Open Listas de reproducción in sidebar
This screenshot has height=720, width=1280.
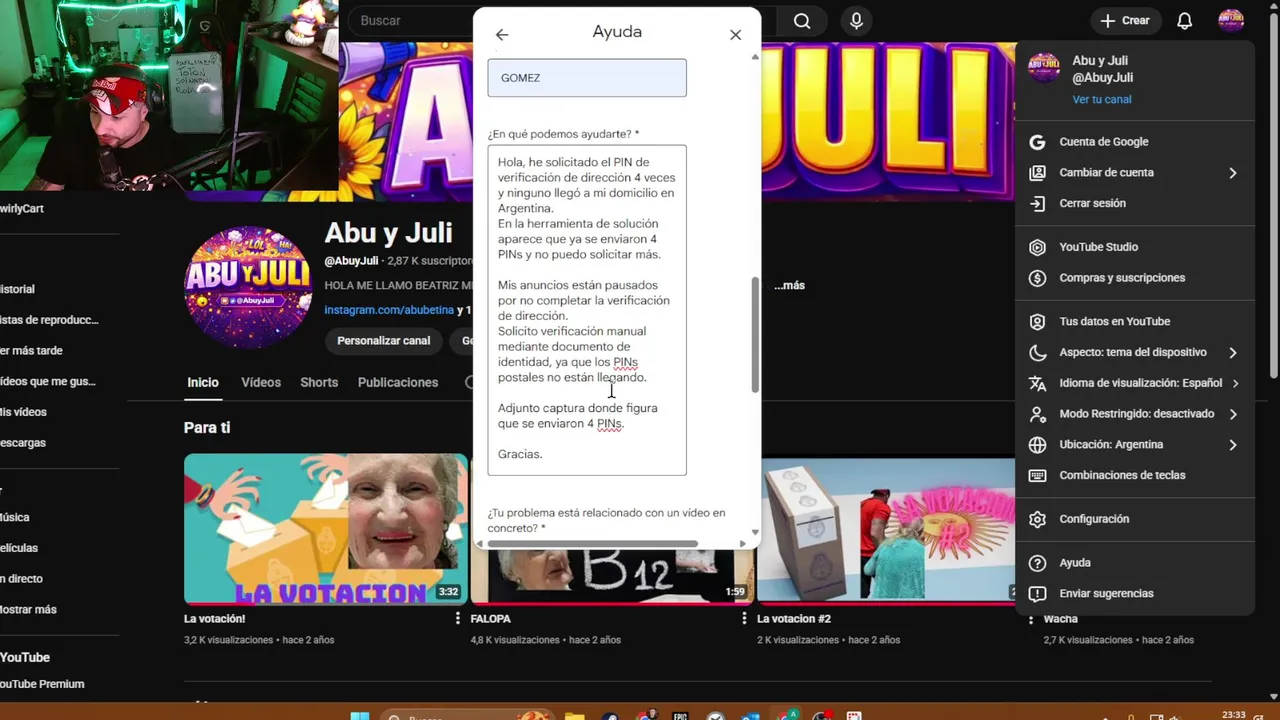click(50, 320)
